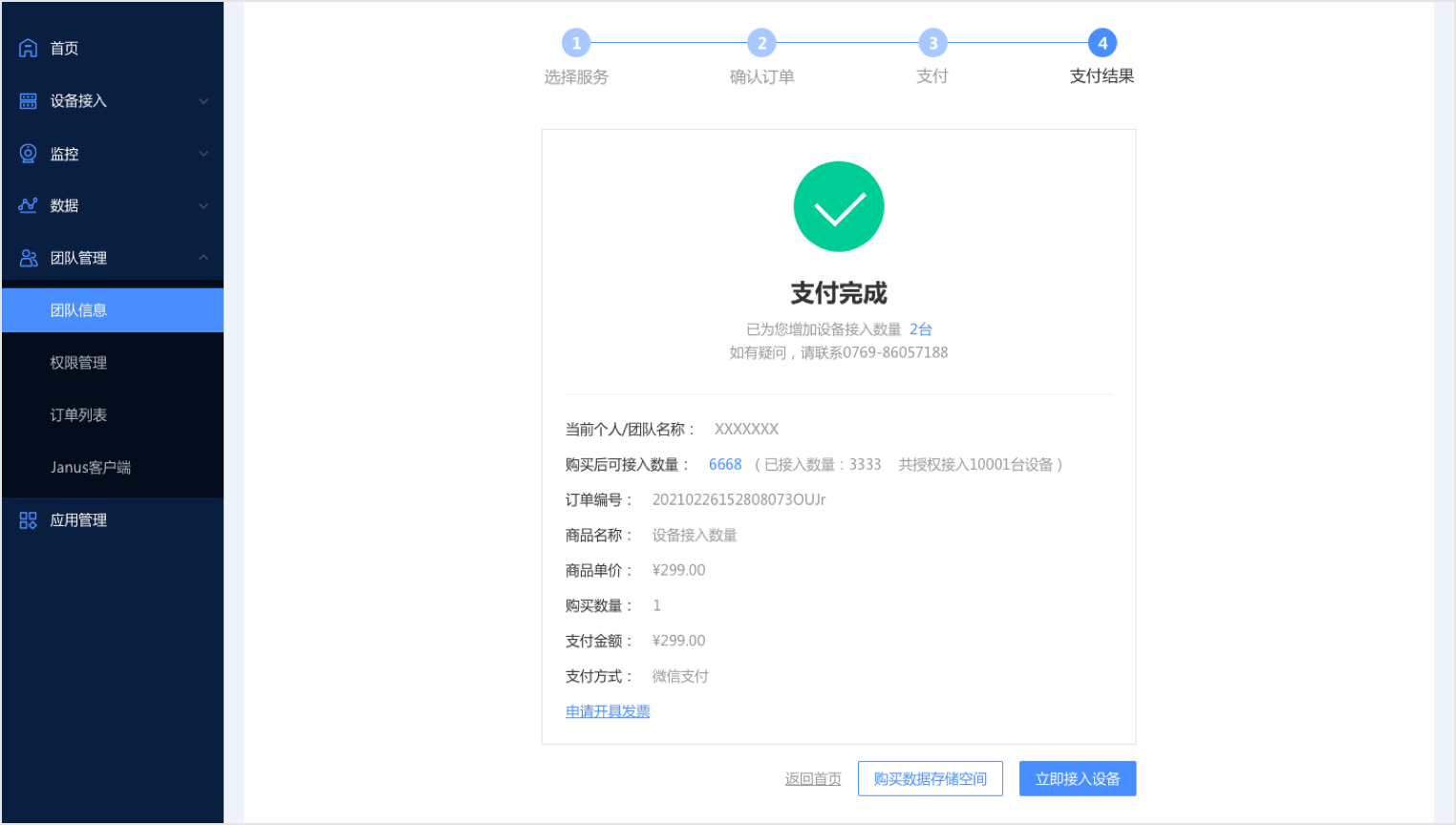Expand the 设备接入 menu chevron
The width and height of the screenshot is (1456, 825).
coord(203,101)
